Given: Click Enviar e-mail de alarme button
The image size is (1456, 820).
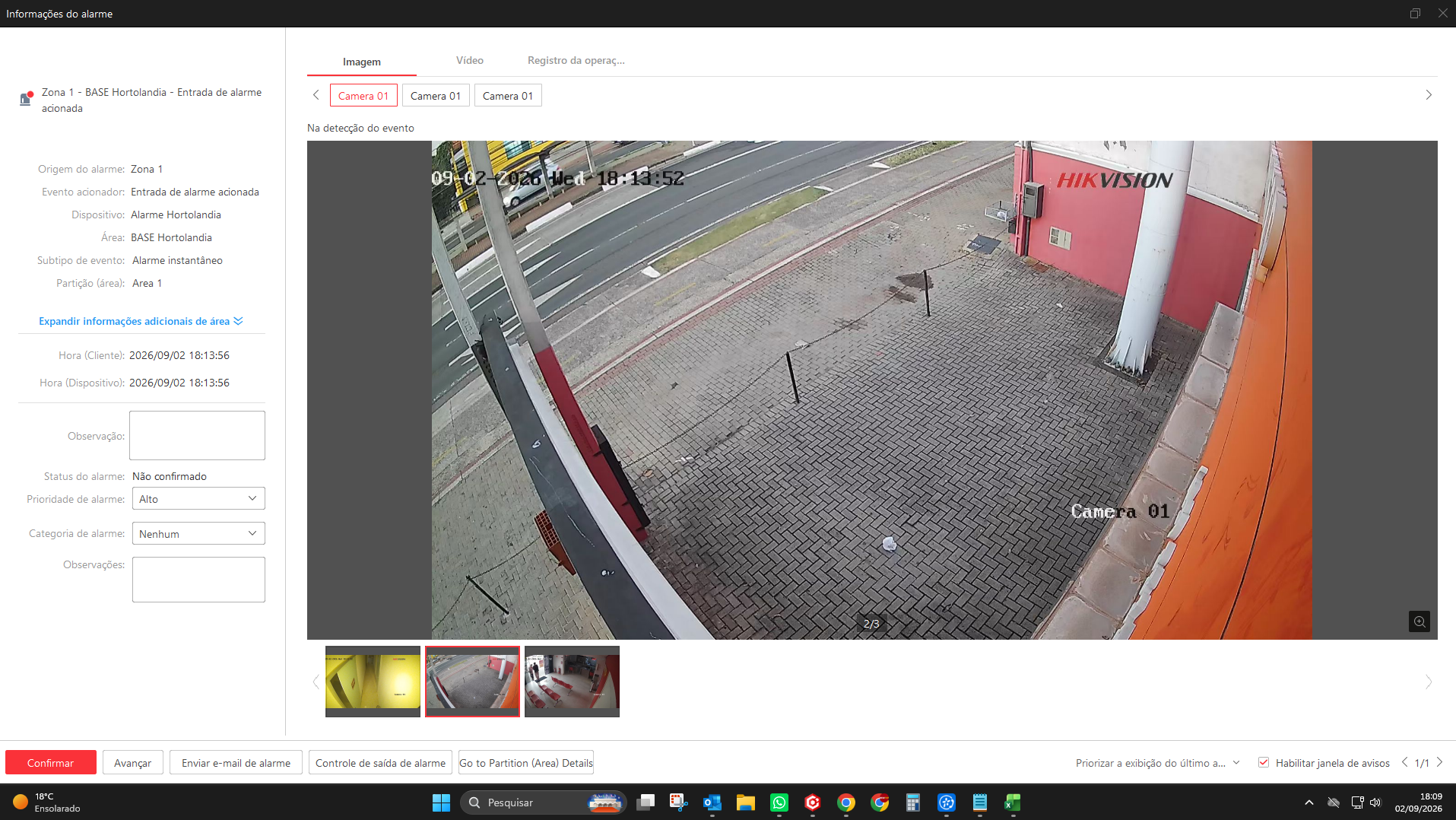Looking at the screenshot, I should (x=236, y=762).
